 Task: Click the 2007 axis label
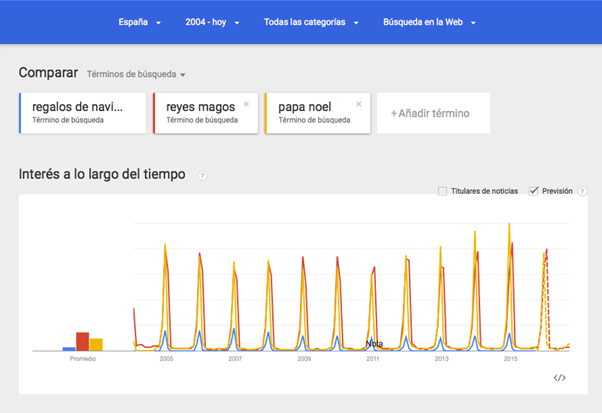(235, 359)
